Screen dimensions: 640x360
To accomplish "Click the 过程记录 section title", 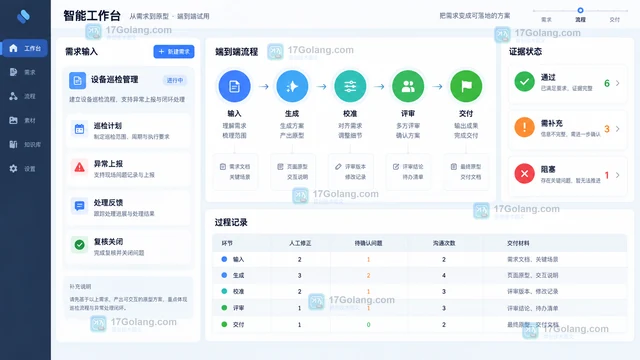I will coord(231,222).
